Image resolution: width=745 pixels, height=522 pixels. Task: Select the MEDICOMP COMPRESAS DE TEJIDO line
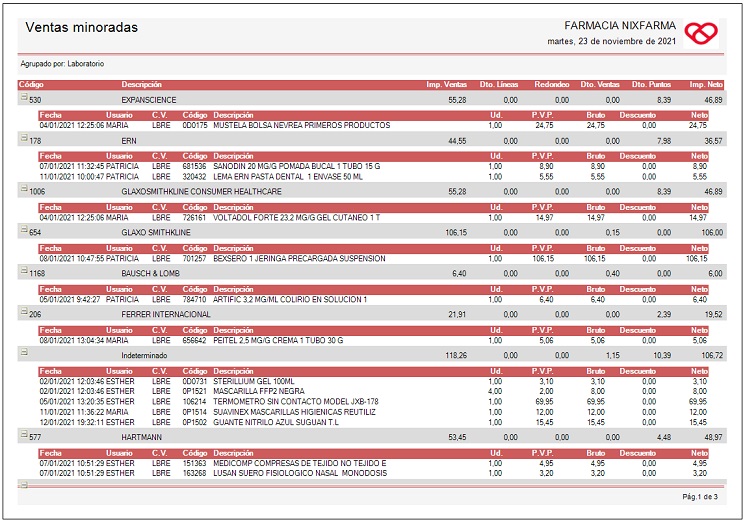click(373, 463)
